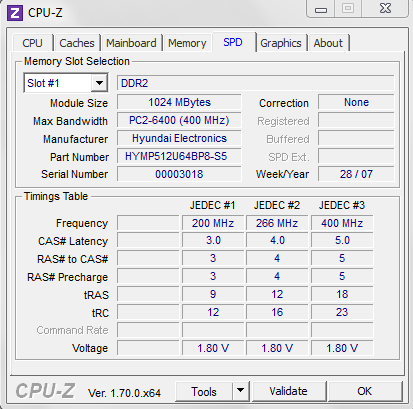Select the 1024 MBytes module size value

point(179,102)
